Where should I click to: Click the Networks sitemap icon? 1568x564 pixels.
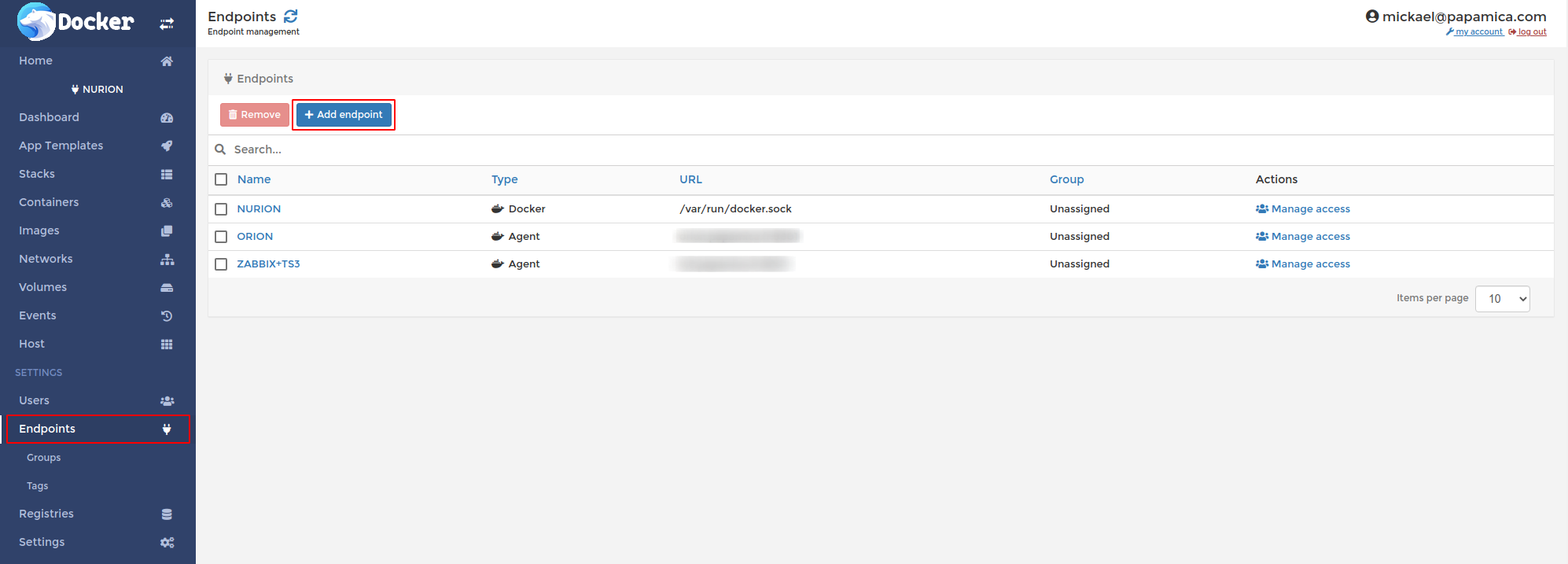click(167, 260)
